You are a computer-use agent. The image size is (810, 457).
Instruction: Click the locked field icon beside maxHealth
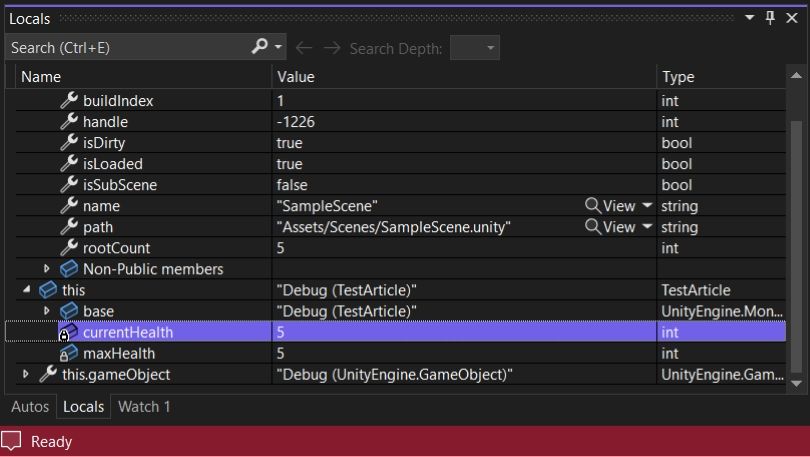point(68,353)
